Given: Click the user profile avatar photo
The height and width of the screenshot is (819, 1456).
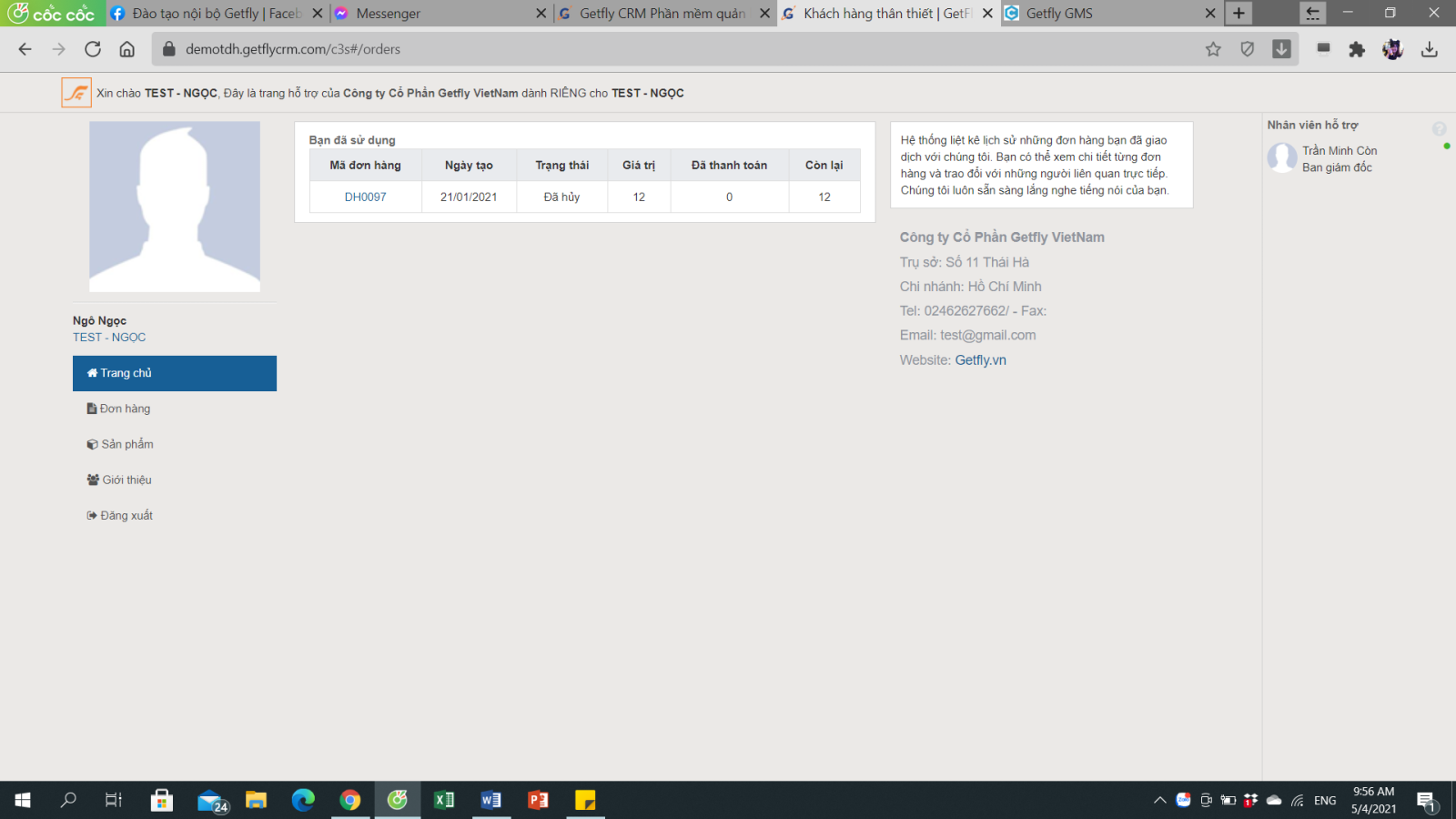Looking at the screenshot, I should (x=175, y=207).
